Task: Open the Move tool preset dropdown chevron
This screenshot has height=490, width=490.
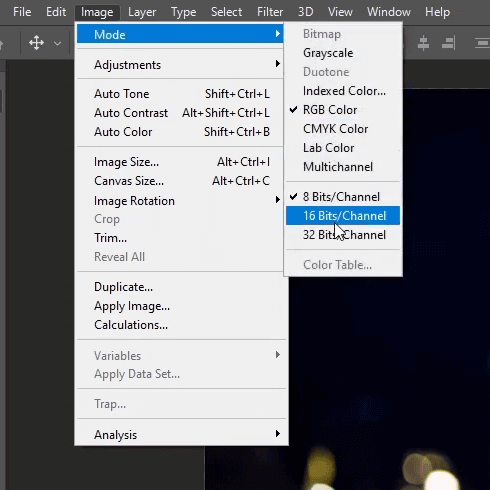Action: 57,43
